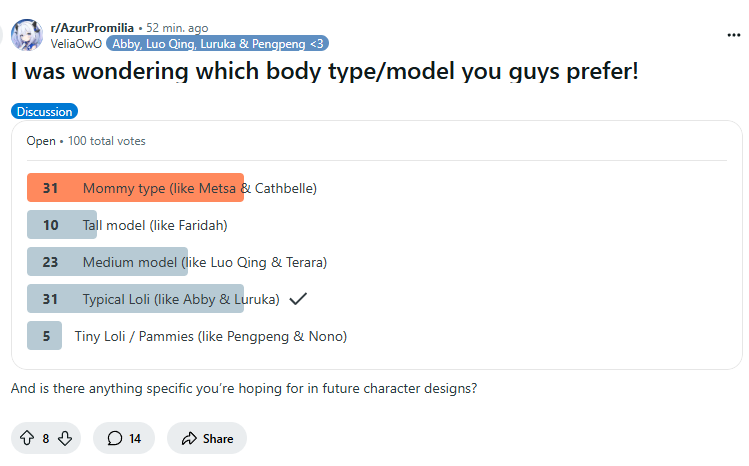This screenshot has width=749, height=466.
Task: Click the 31 vote count on Mommy type
Action: 50,187
